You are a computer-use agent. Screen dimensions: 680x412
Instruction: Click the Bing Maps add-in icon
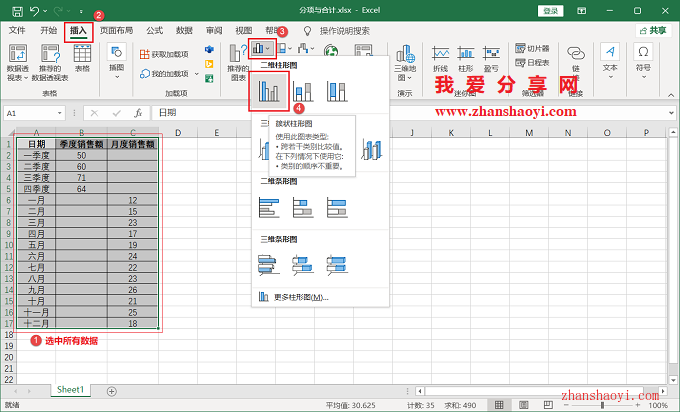209,64
